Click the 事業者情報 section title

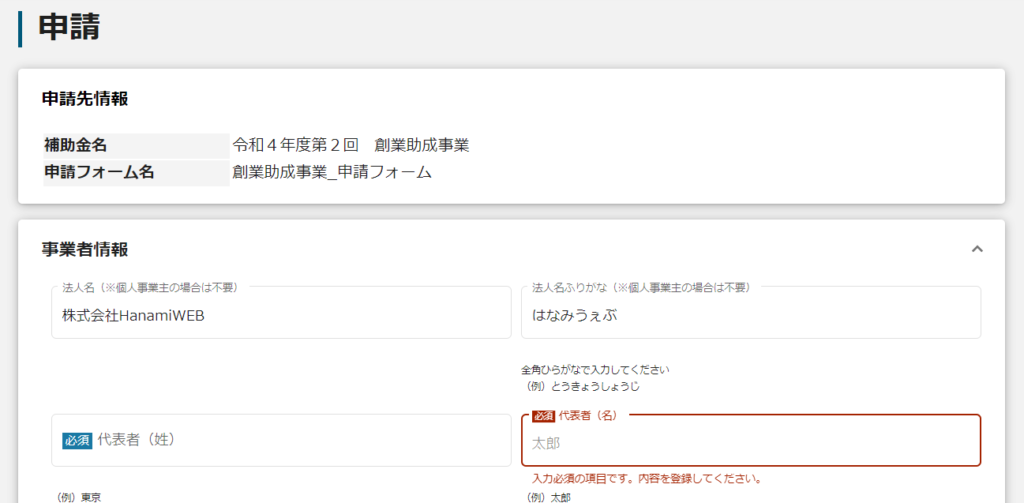tap(85, 249)
